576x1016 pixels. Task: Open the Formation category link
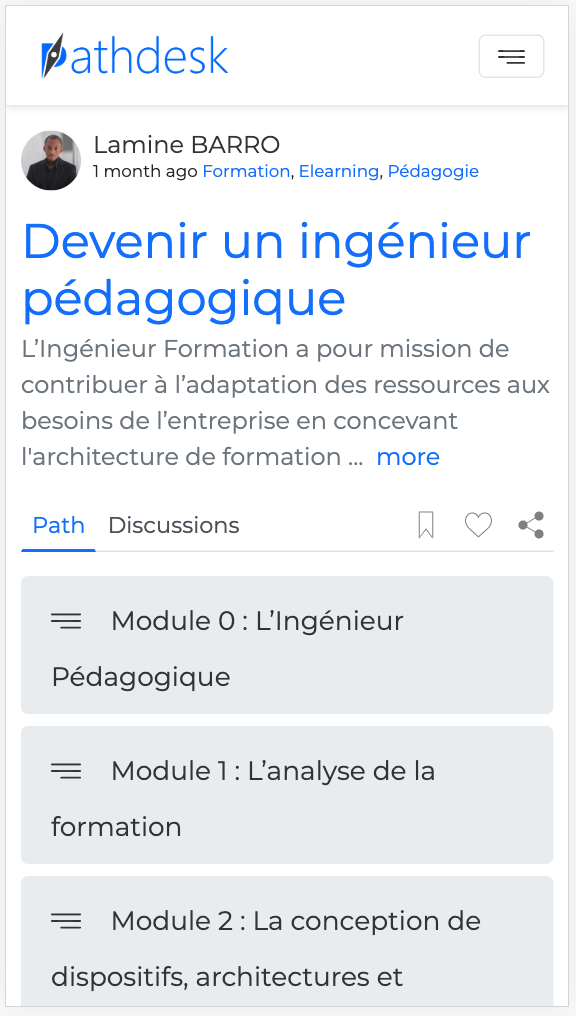tap(246, 171)
